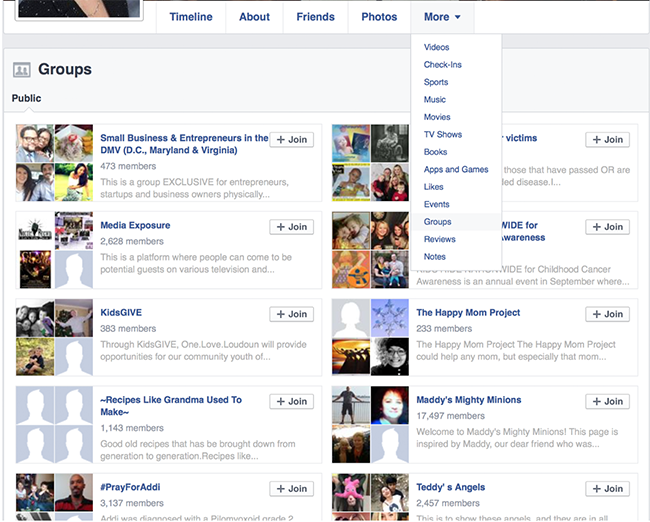Join the Media Exposure group
This screenshot has width=650, height=522.
[292, 227]
